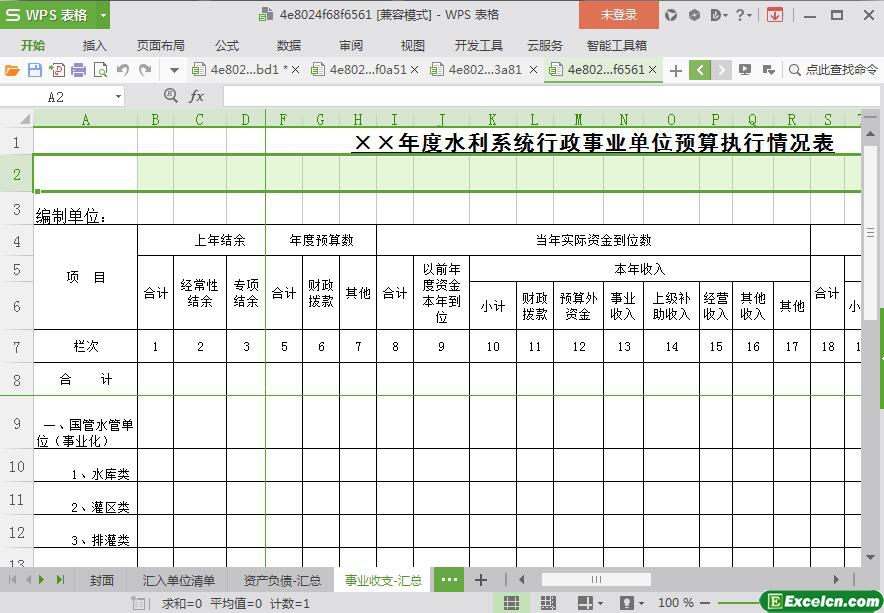The height and width of the screenshot is (613, 884).
Task: Switch to the 资产负债-汇总 sheet tab
Action: pyautogui.click(x=282, y=580)
